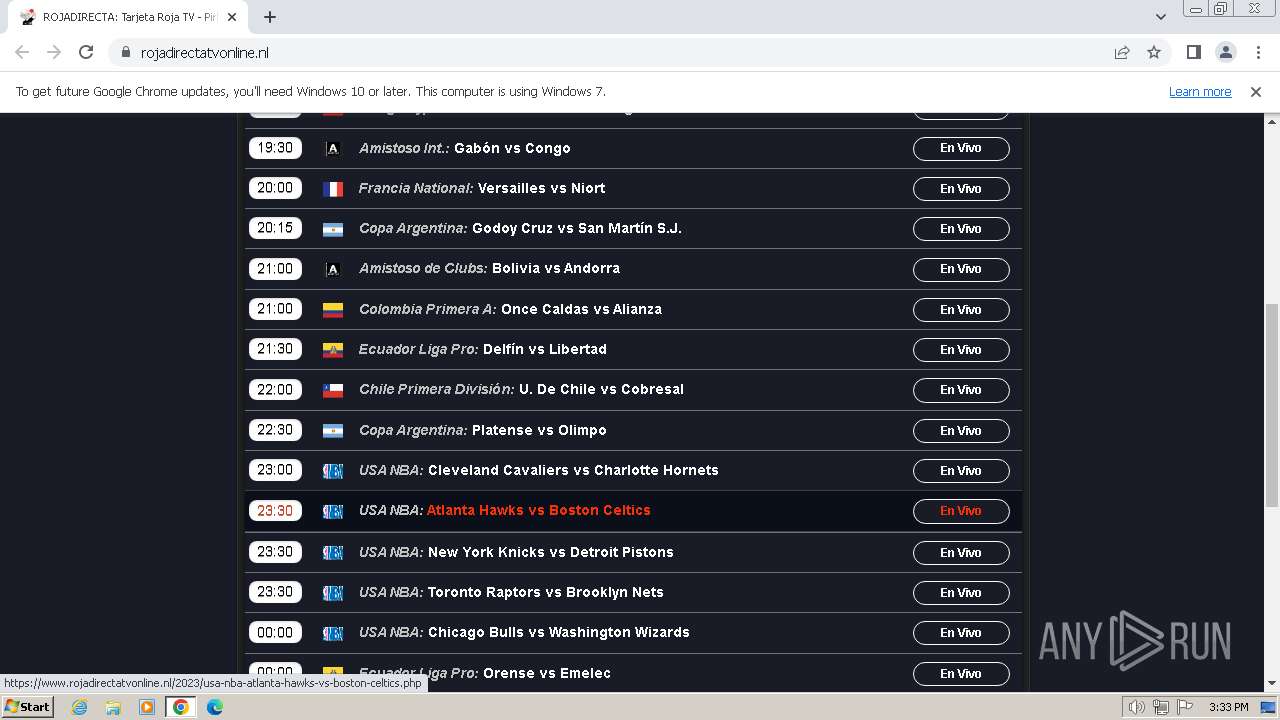Click the 19:30 time badge for Gabón vs Congo
The height and width of the screenshot is (720, 1280).
pyautogui.click(x=275, y=148)
